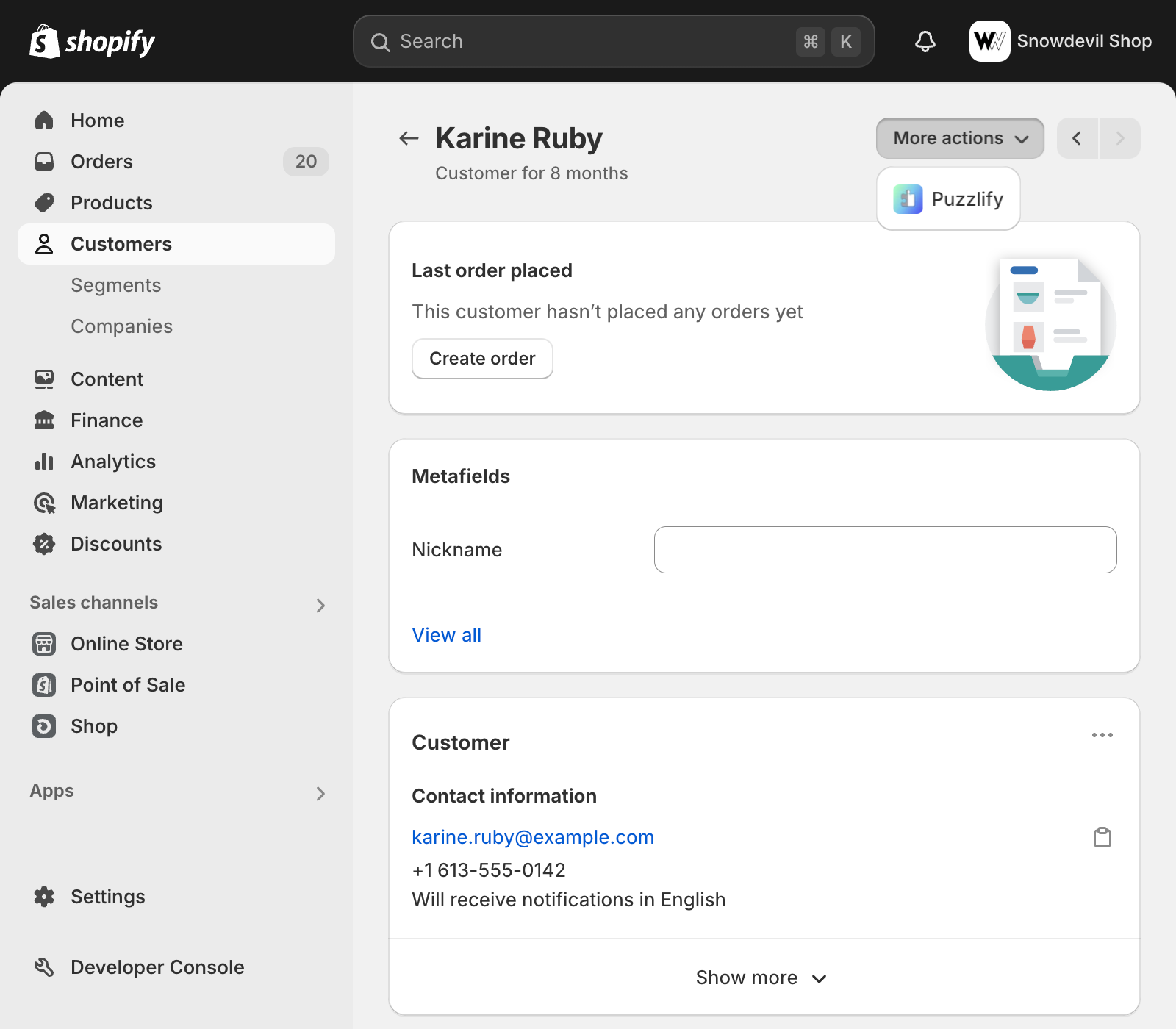Click the Create order button
The width and height of the screenshot is (1176, 1029).
482,359
